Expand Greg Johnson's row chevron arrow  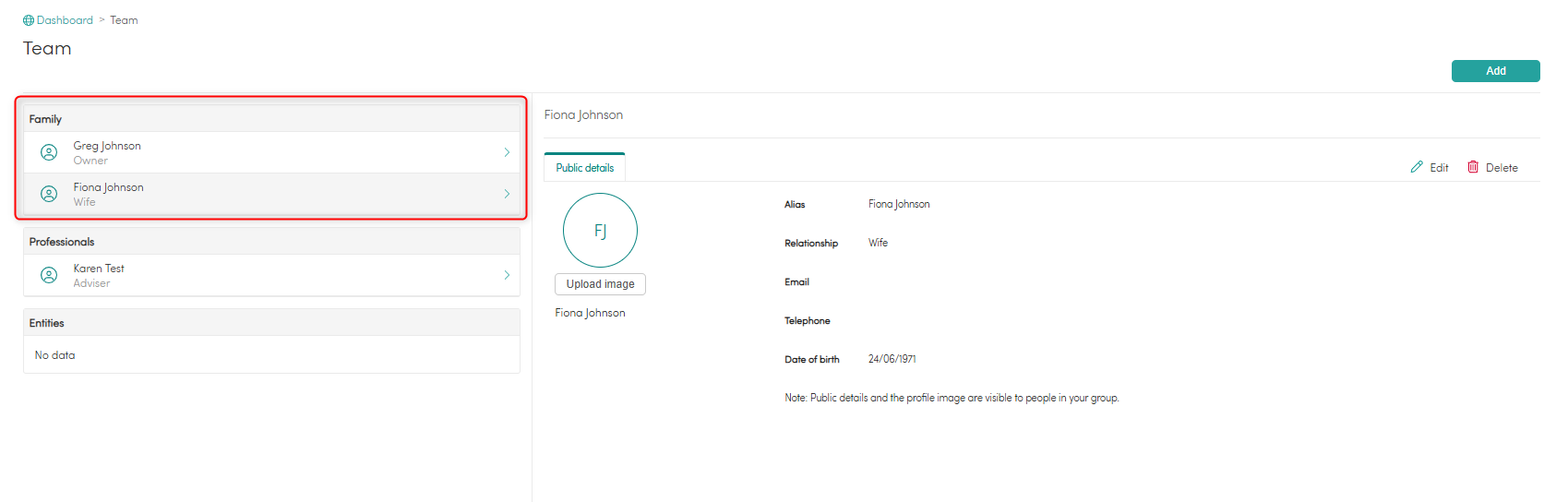[507, 152]
